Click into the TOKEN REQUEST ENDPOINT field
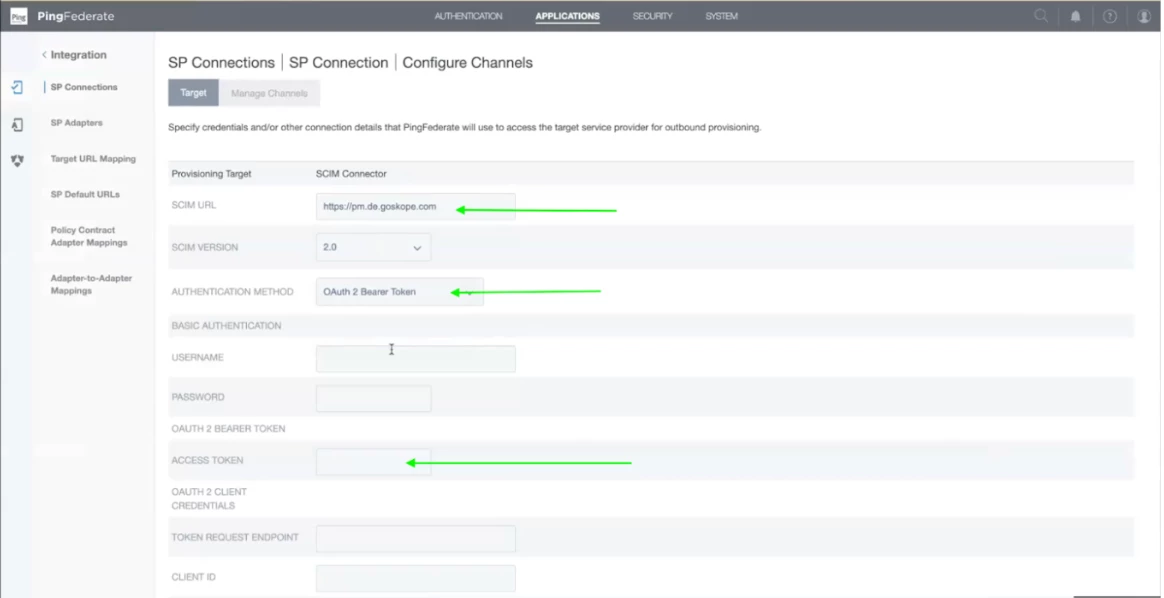1164x598 pixels. point(416,539)
